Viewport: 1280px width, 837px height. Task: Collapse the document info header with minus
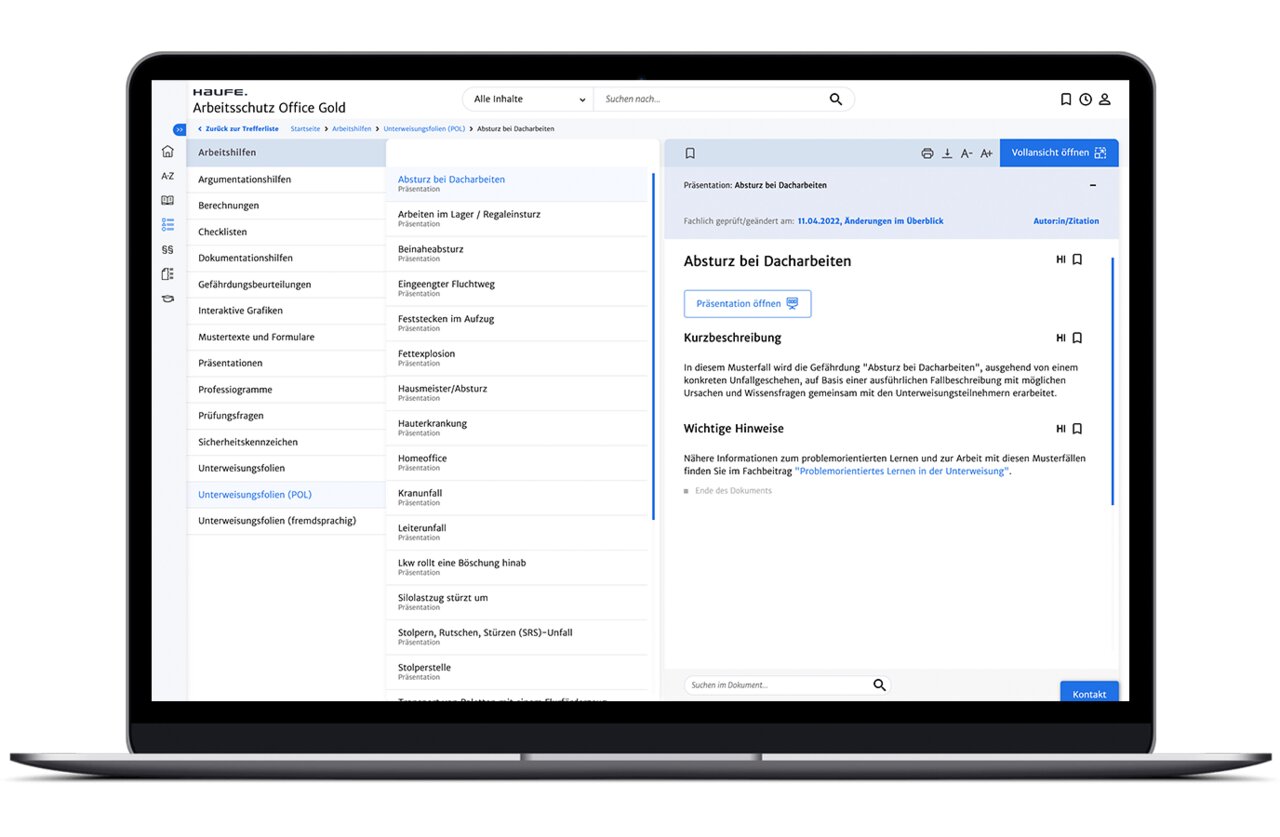point(1092,185)
